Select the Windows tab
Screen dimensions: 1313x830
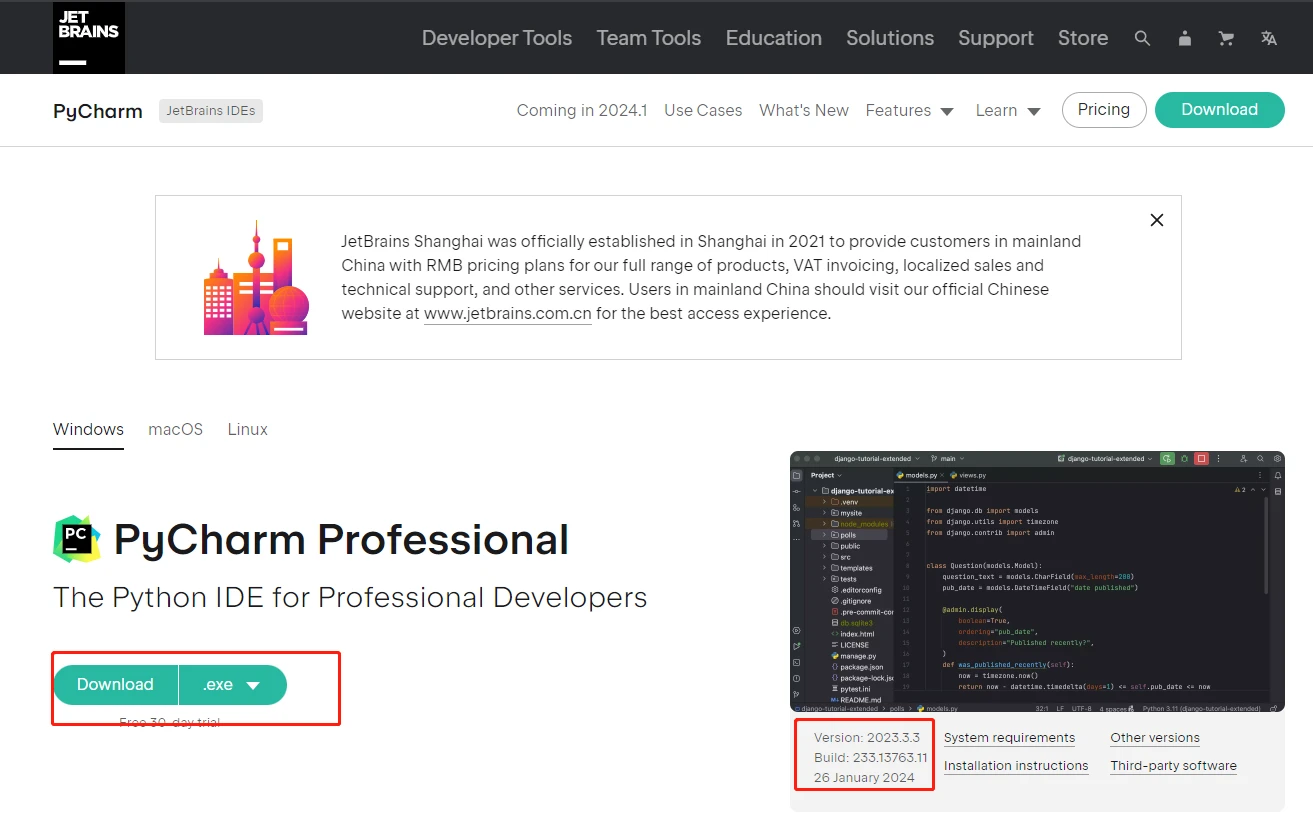pyautogui.click(x=88, y=429)
